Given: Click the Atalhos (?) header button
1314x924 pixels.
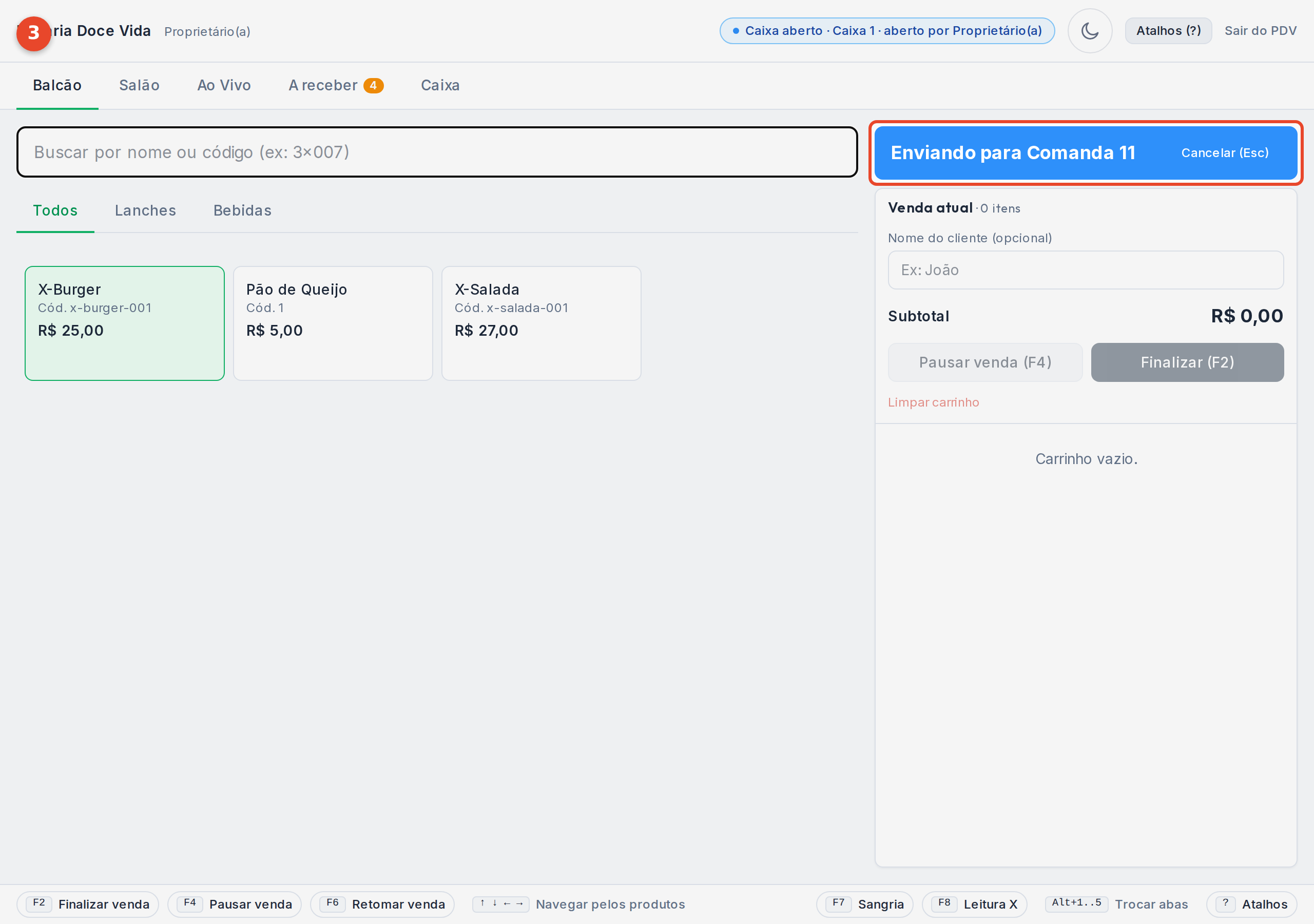Looking at the screenshot, I should 1168,31.
